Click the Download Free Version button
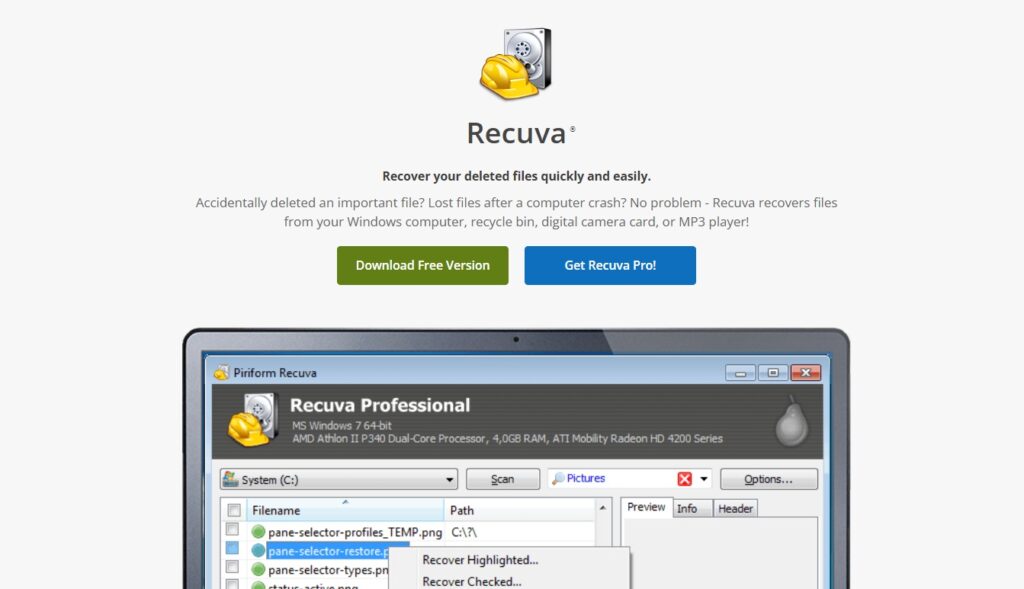The width and height of the screenshot is (1024, 589). (422, 266)
